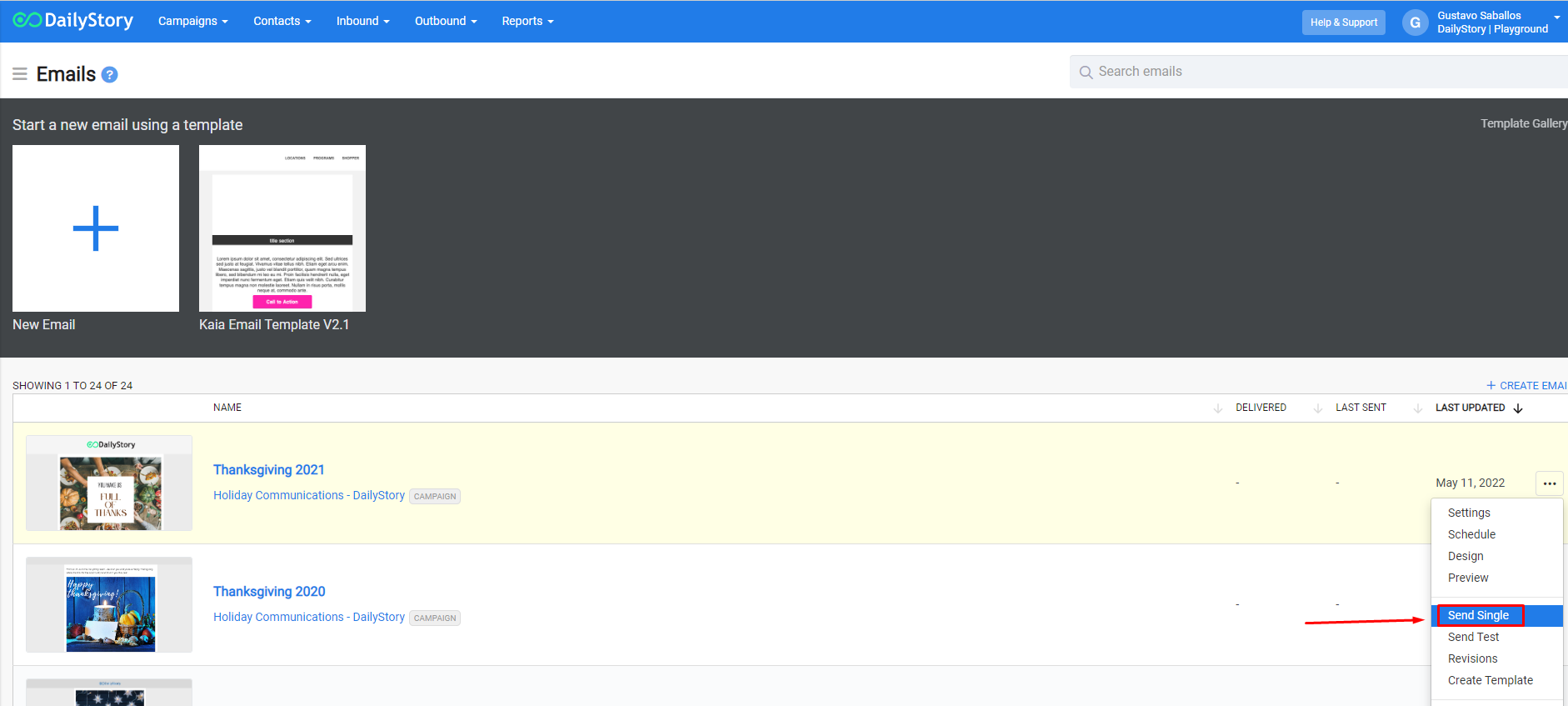The image size is (1568, 706).
Task: Open the Template Gallery link
Action: point(1523,123)
